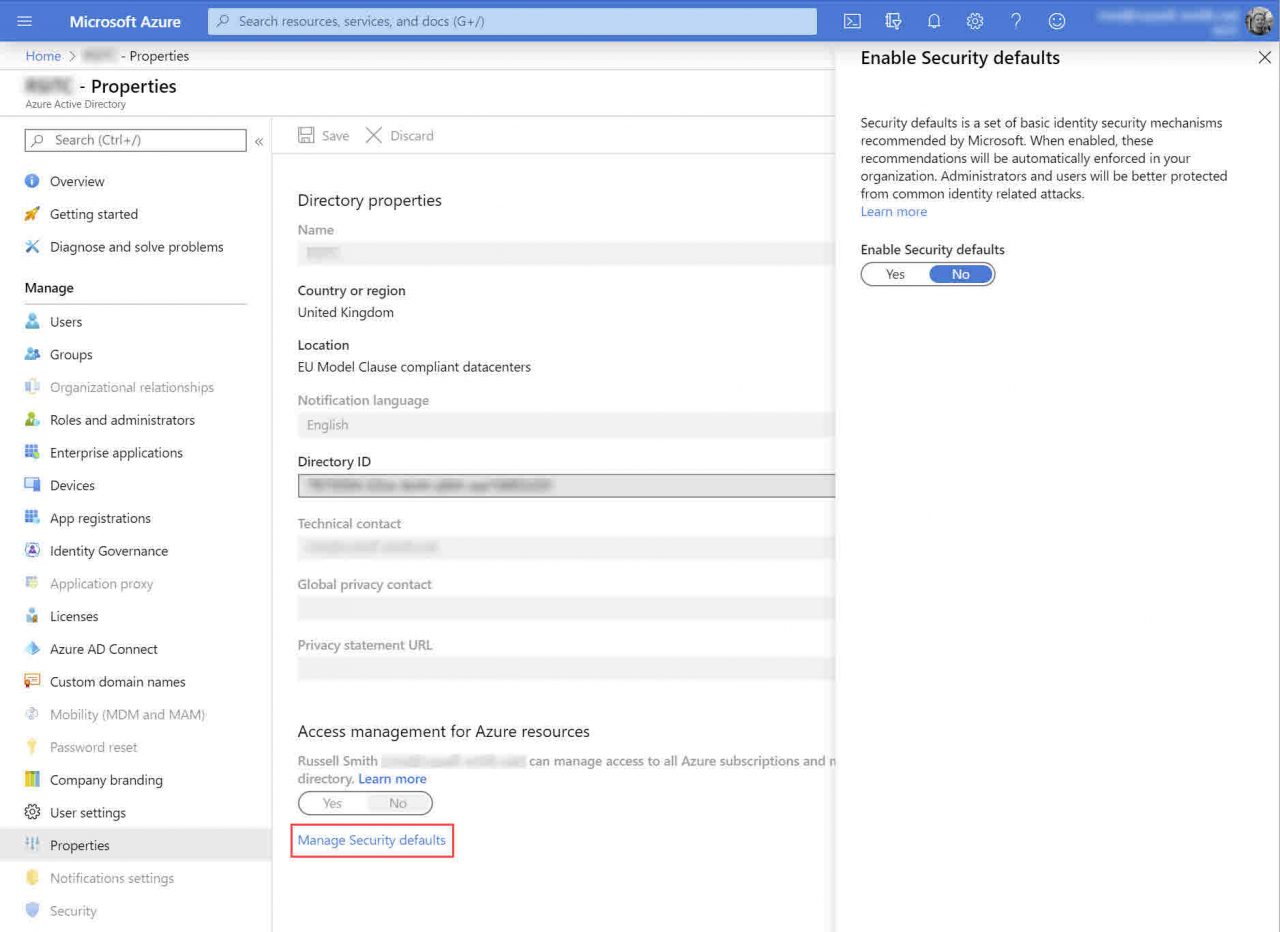Viewport: 1280px width, 932px height.
Task: Set Enable Security defaults to No
Action: (961, 274)
